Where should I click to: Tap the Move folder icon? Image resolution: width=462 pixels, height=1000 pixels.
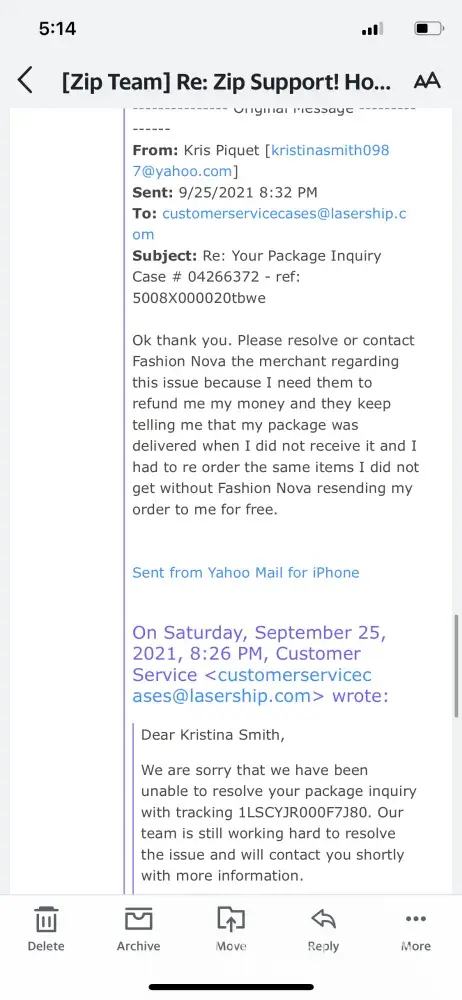click(231, 929)
